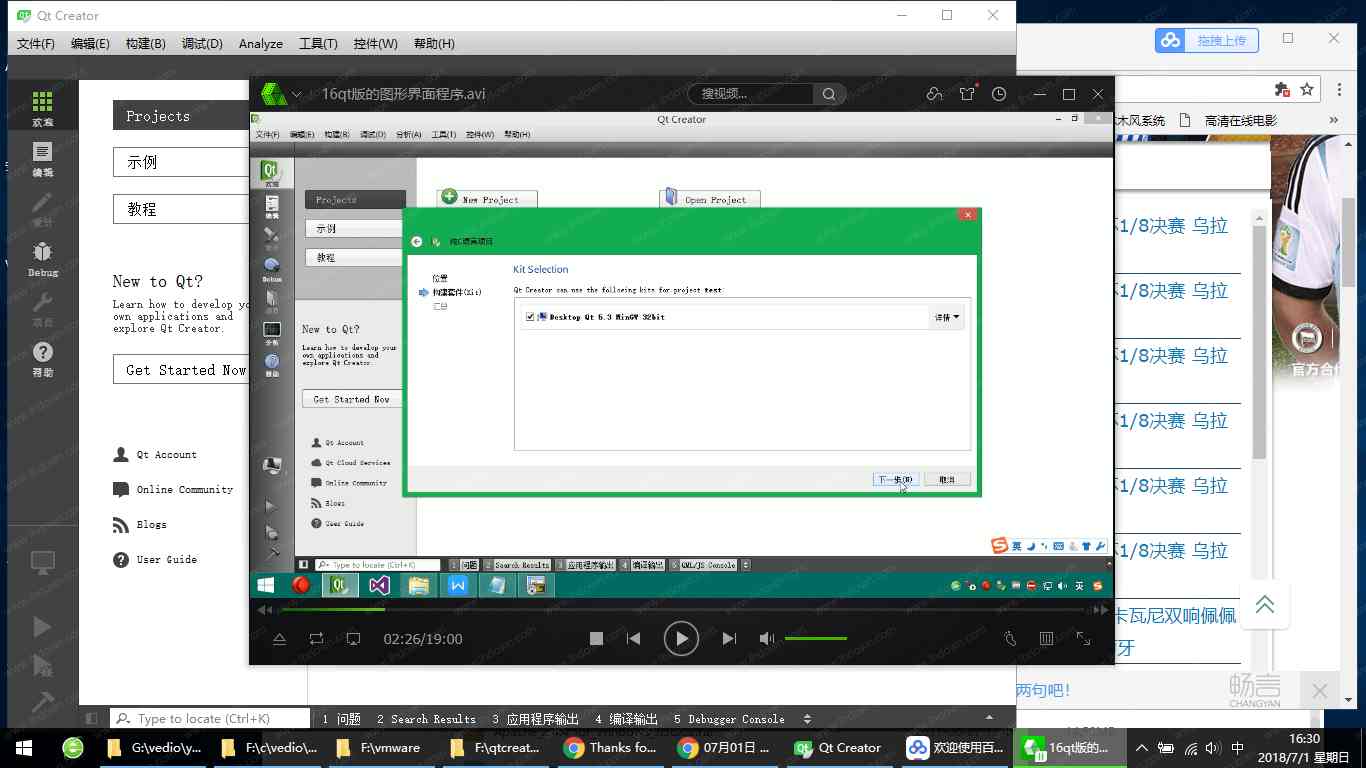Open the 3 应用程序输出 output pane

click(536, 719)
